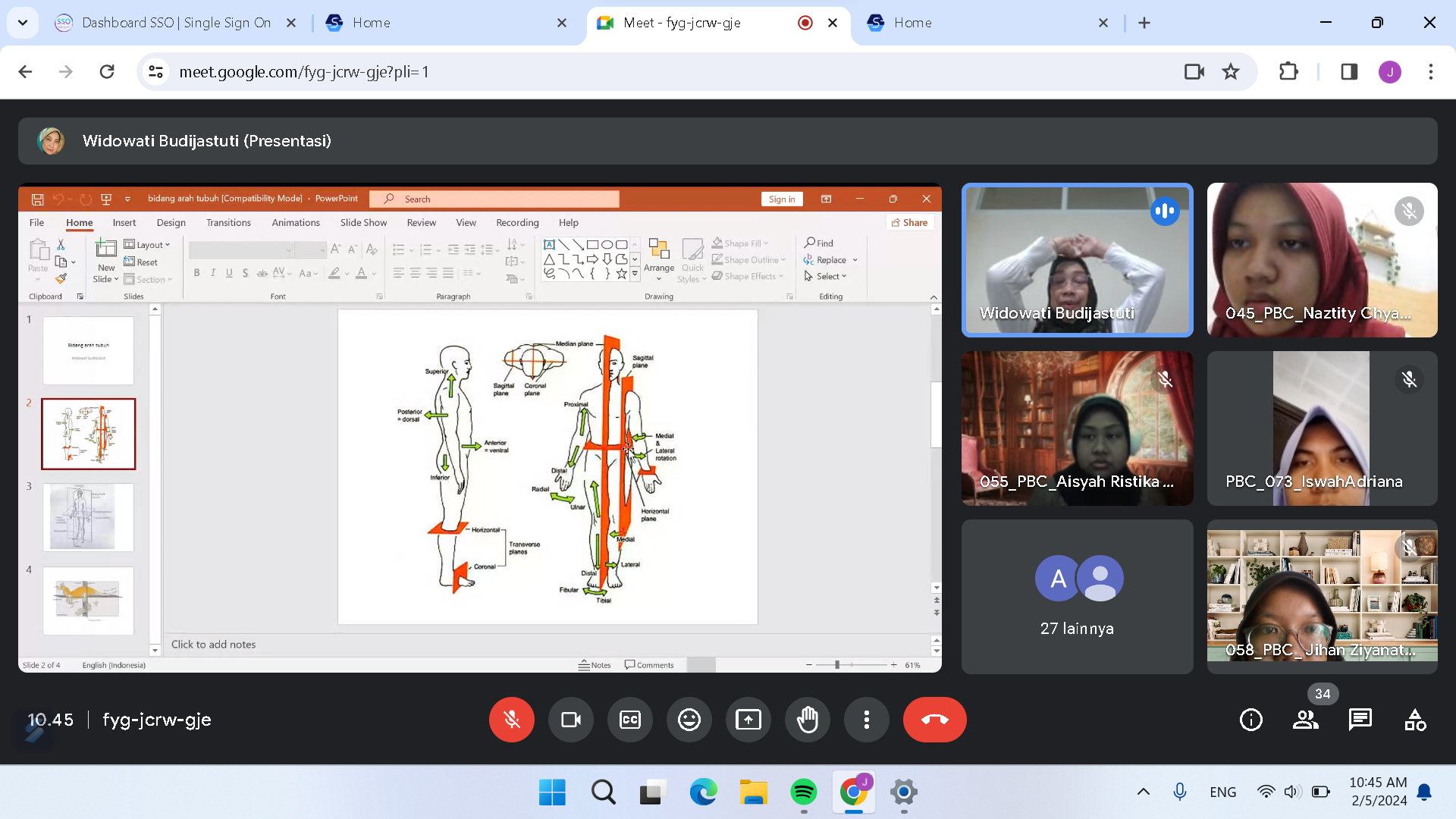Open meeting details info icon

pyautogui.click(x=1251, y=720)
